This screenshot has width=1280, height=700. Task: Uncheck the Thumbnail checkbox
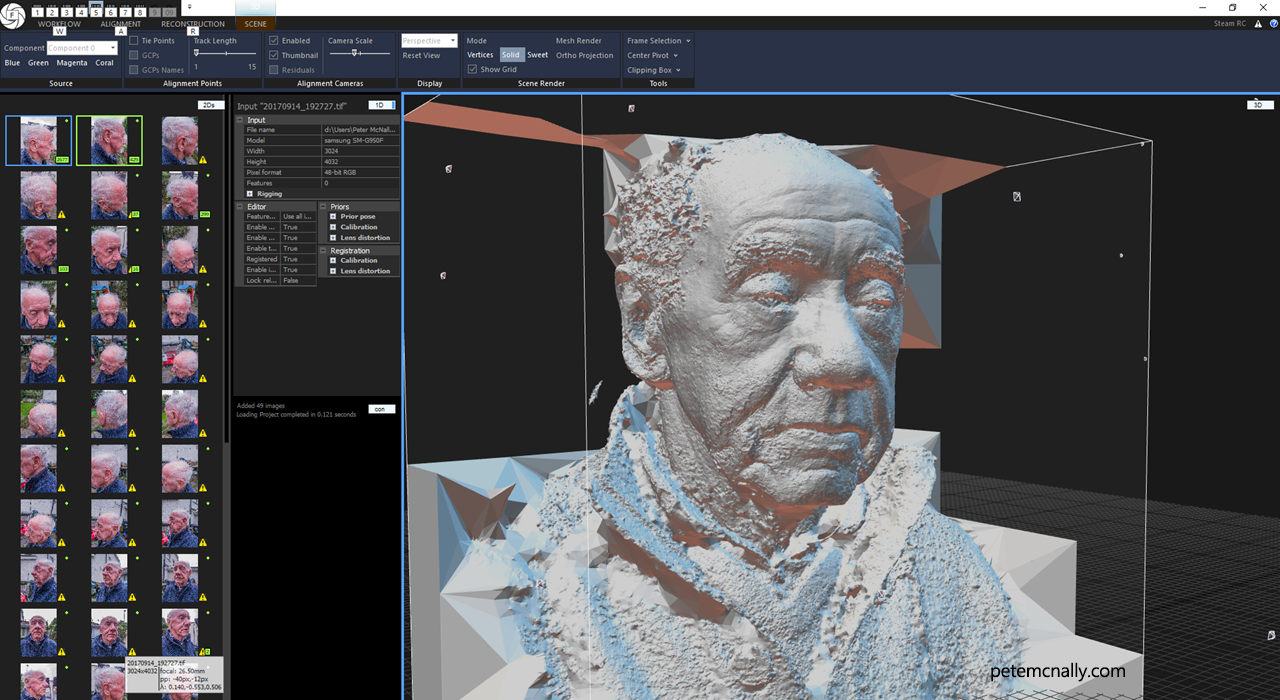point(274,56)
